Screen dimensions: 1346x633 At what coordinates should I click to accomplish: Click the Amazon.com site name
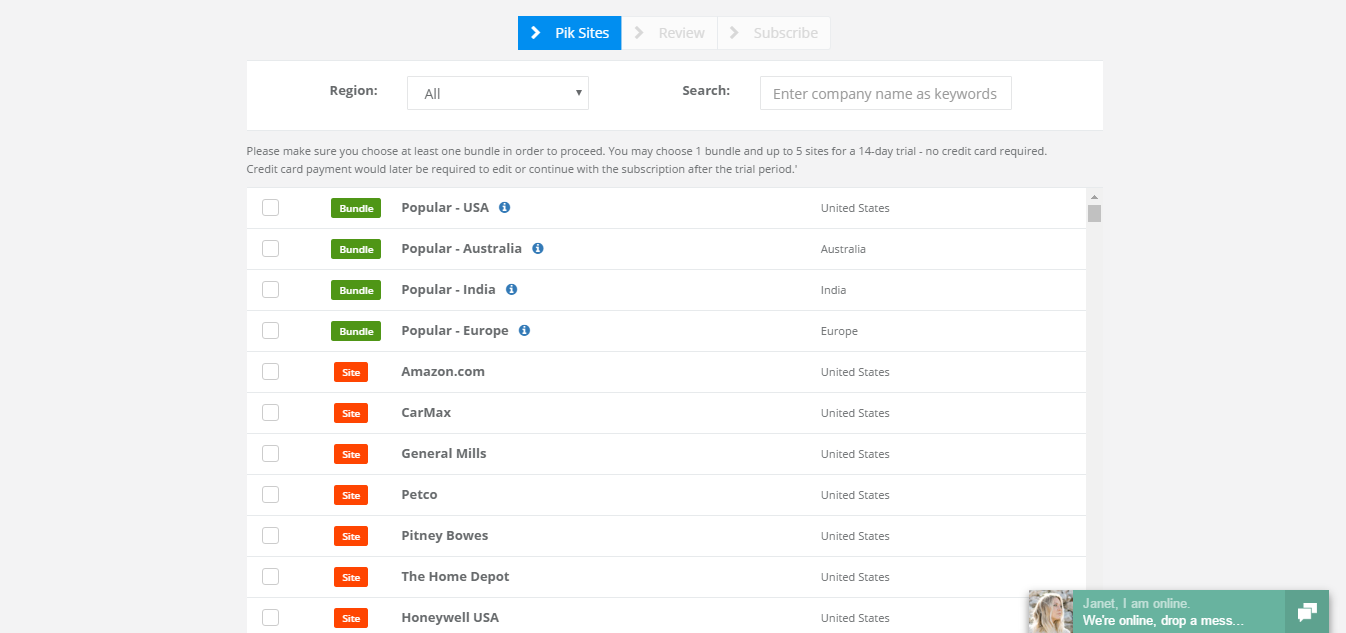[443, 371]
